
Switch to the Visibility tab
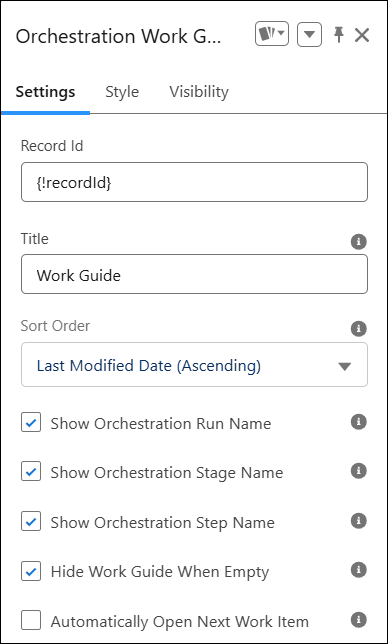pyautogui.click(x=199, y=92)
